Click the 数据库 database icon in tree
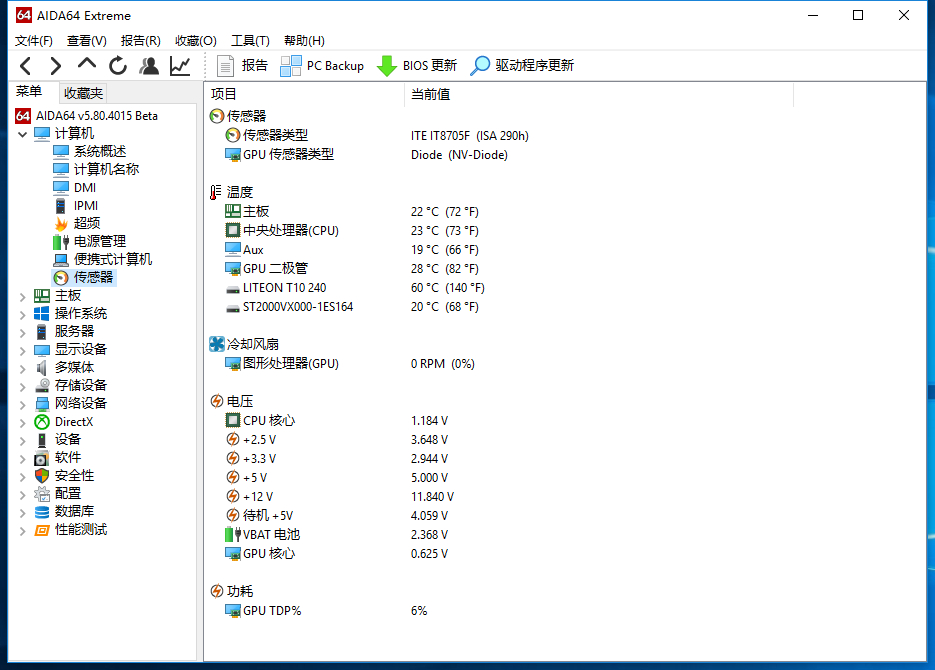 point(42,512)
